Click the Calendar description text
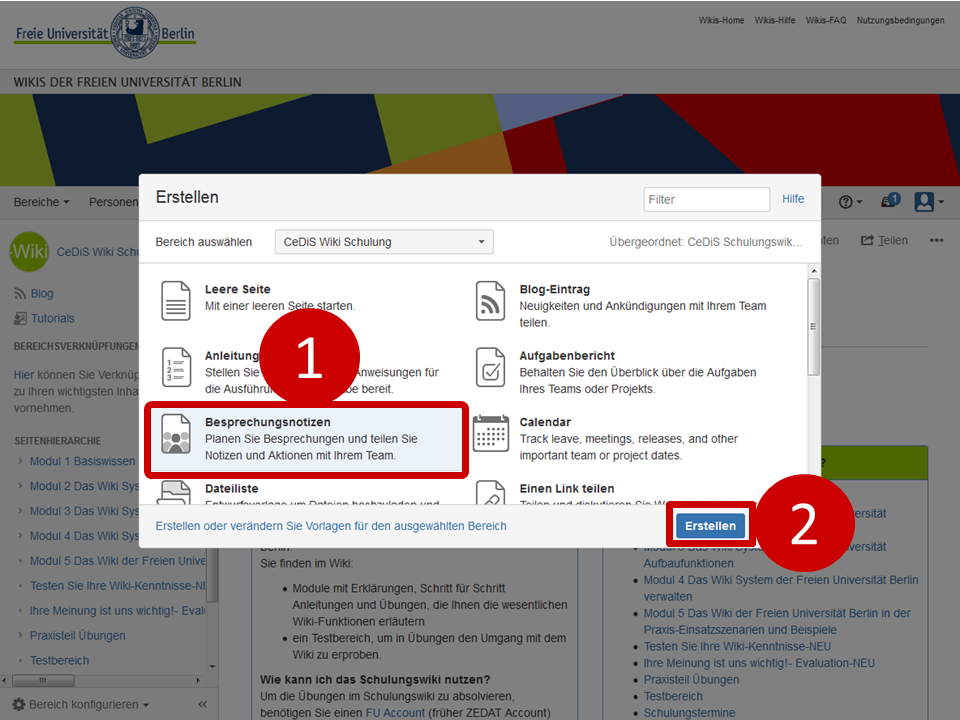The width and height of the screenshot is (960, 720). [629, 447]
